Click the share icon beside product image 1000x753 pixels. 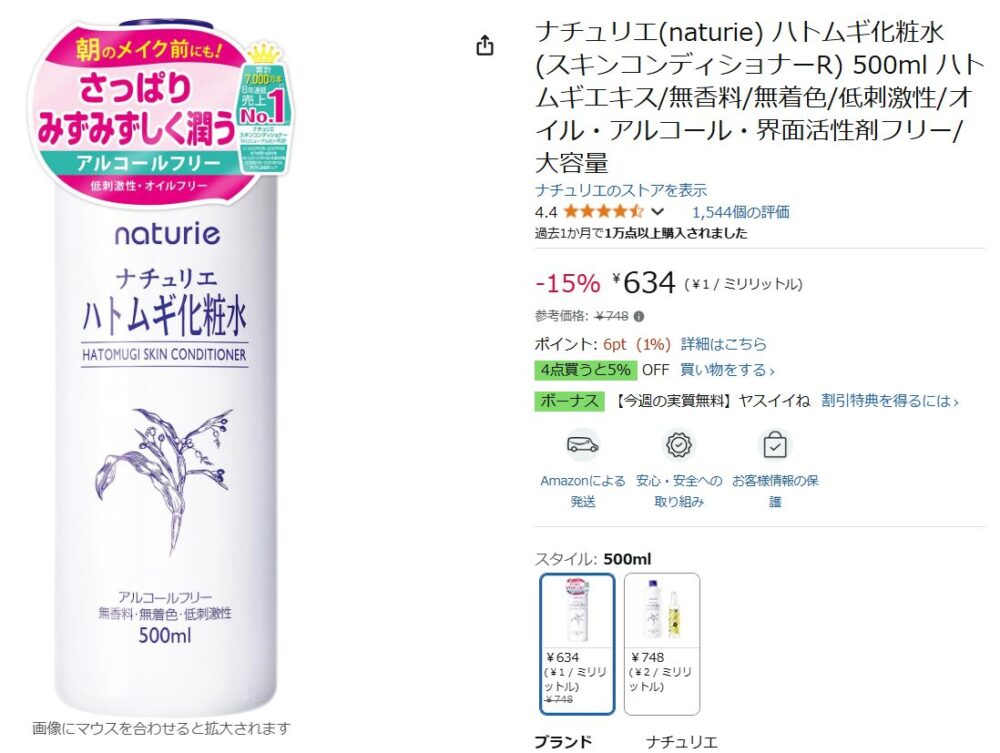485,46
